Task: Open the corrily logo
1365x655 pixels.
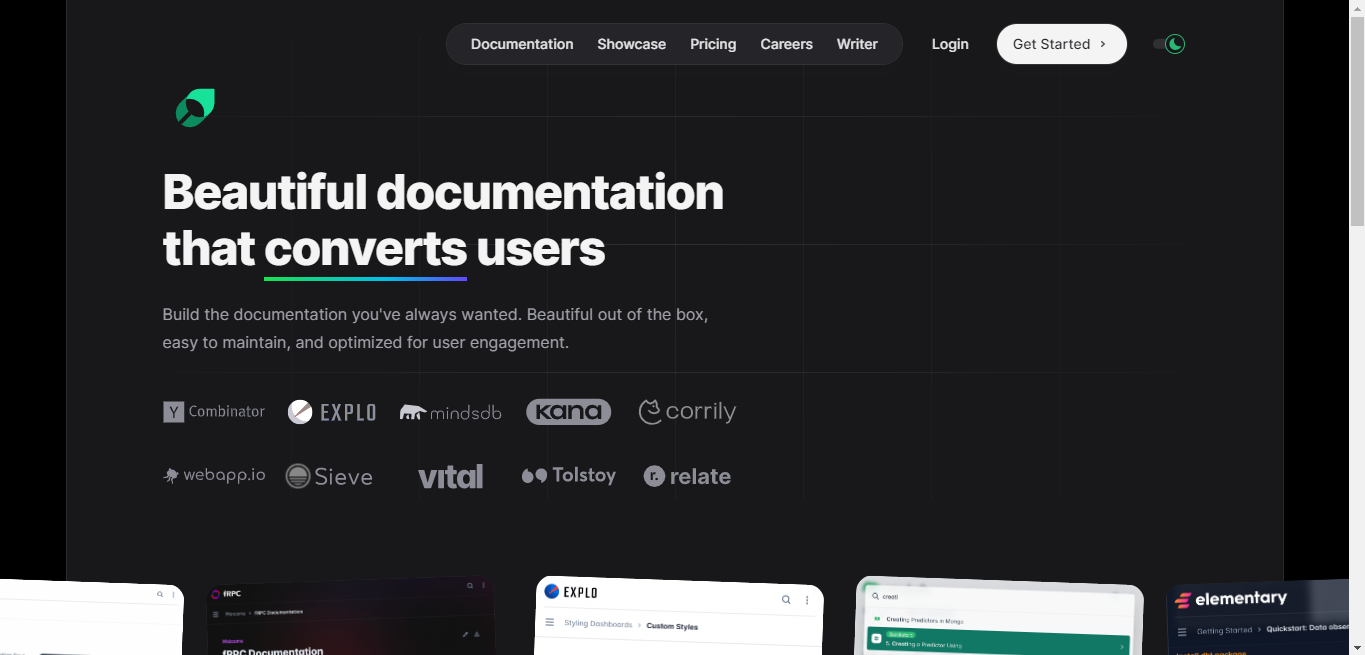Action: tap(687, 412)
